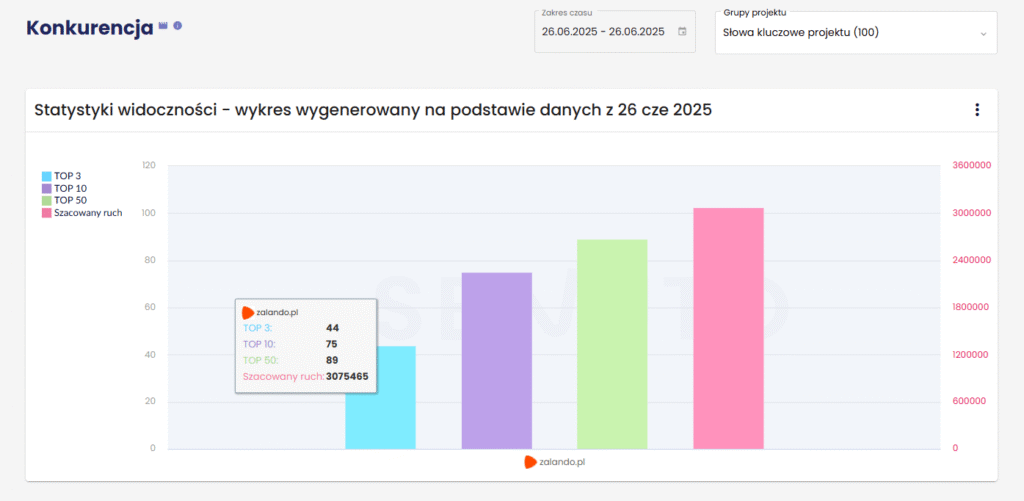Toggle the Szacowany ruch legend entry
This screenshot has height=501, width=1024.
[x=82, y=213]
